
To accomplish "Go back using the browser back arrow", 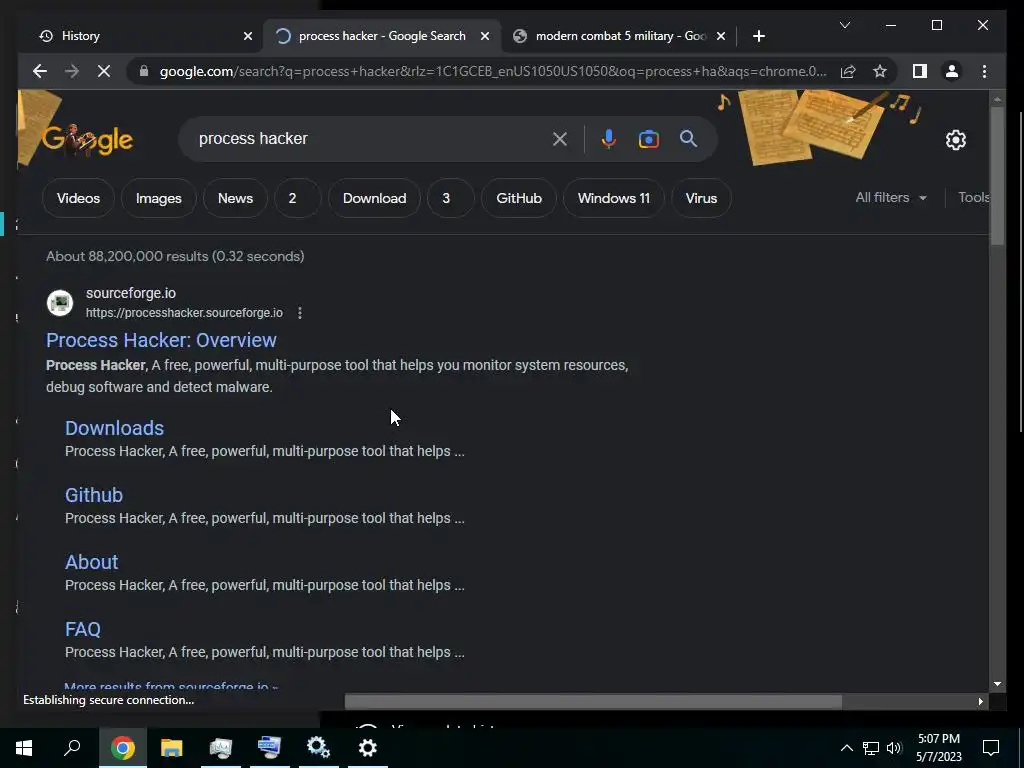I will 40,71.
